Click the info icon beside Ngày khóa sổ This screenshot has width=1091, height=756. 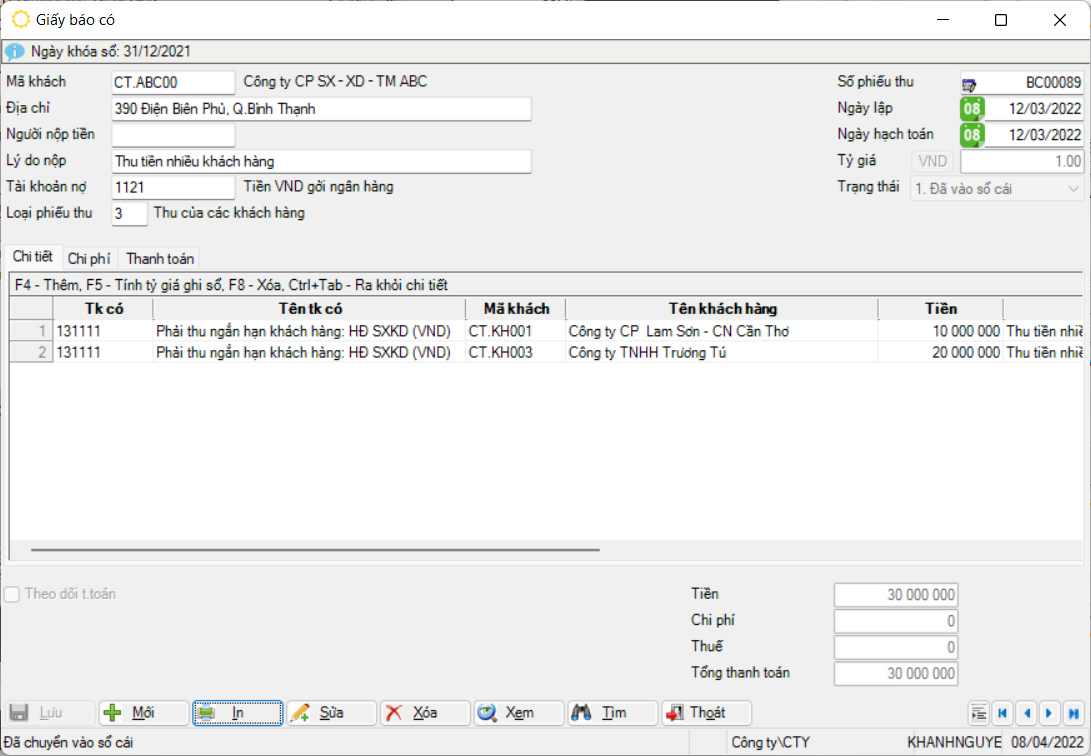click(x=14, y=51)
